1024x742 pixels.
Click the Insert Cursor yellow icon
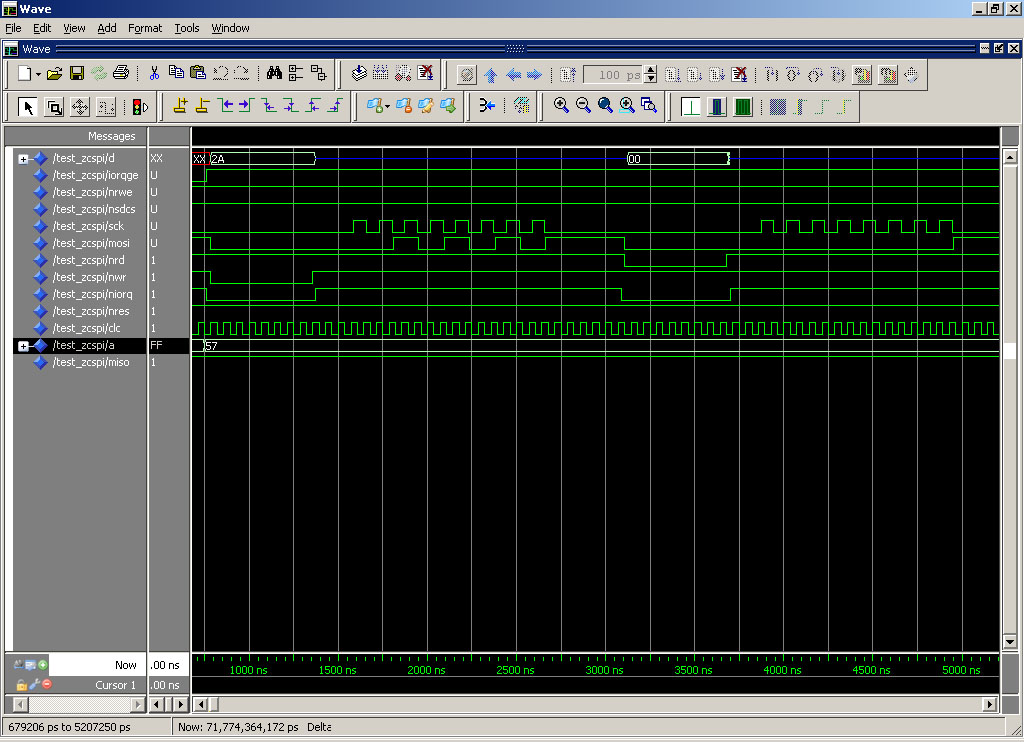180,106
